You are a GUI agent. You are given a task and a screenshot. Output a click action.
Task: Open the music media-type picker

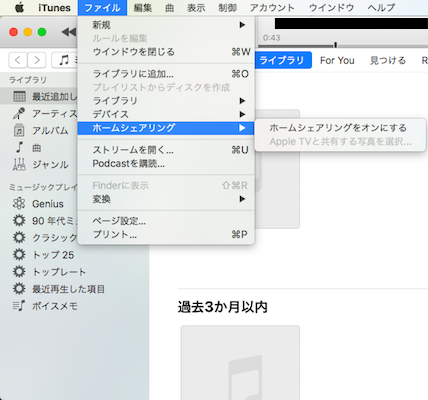(x=65, y=60)
